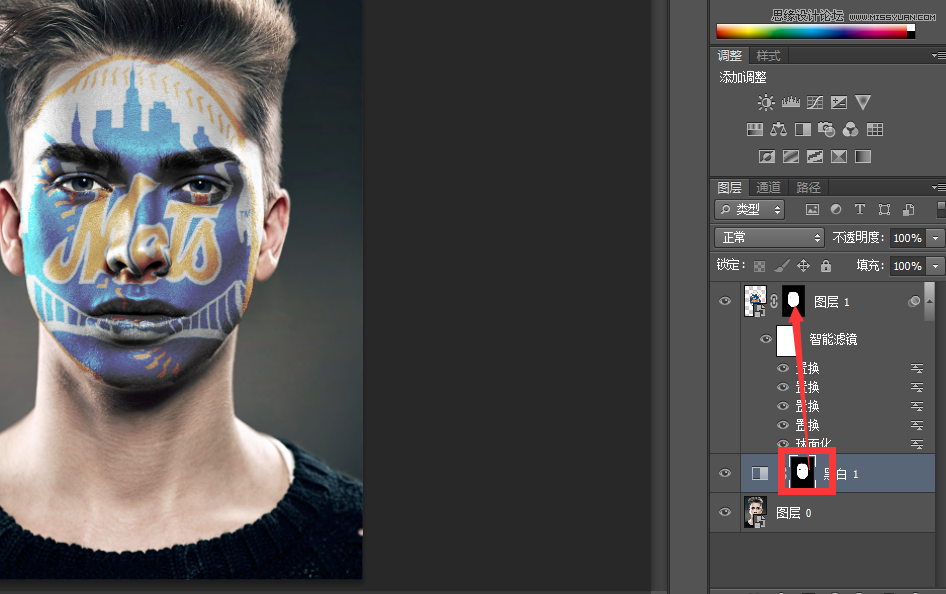This screenshot has width=946, height=594.
Task: Switch to the 路径 tab
Action: coord(808,188)
